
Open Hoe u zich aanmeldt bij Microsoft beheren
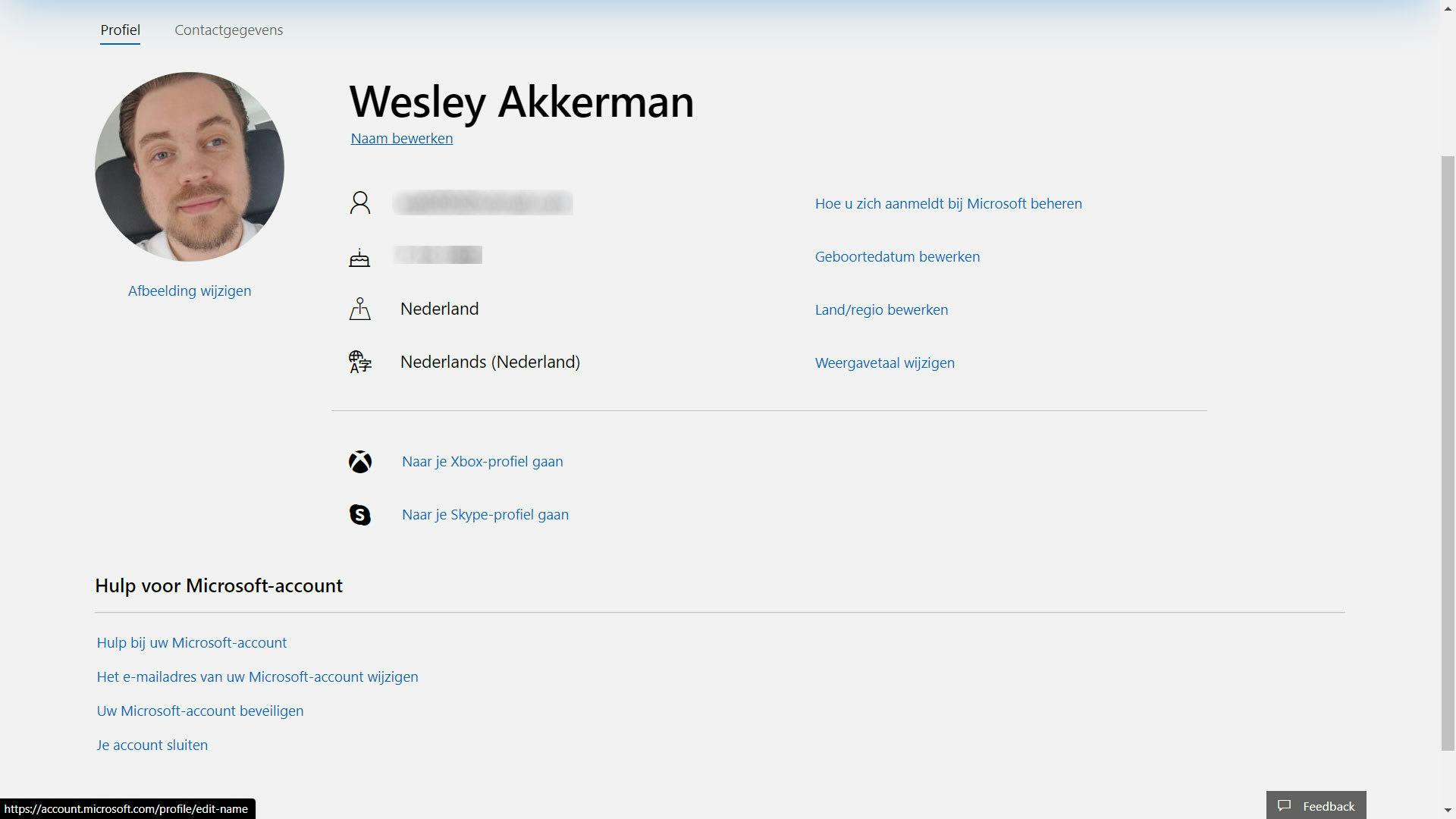[948, 204]
